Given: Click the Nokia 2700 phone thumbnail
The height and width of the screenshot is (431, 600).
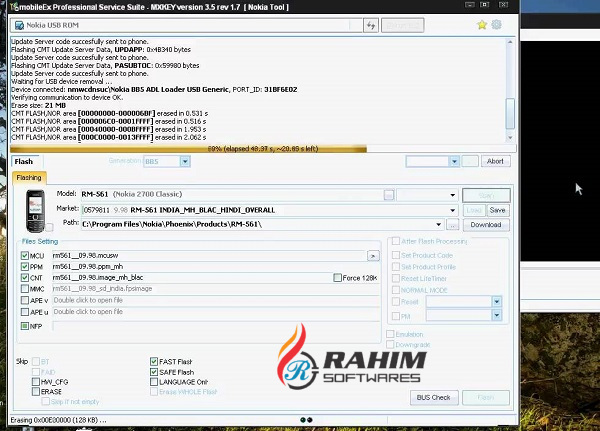Looking at the screenshot, I should 35,211.
